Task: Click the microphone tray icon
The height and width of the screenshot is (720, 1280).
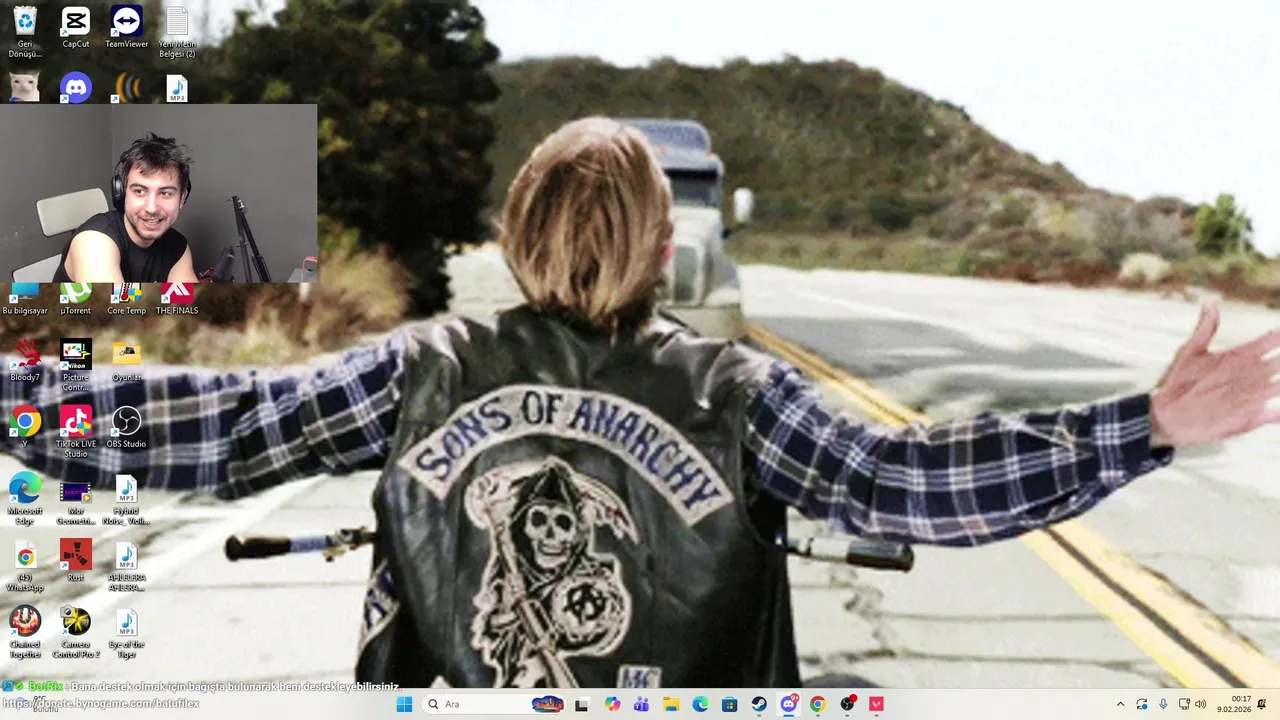Action: [x=1163, y=704]
